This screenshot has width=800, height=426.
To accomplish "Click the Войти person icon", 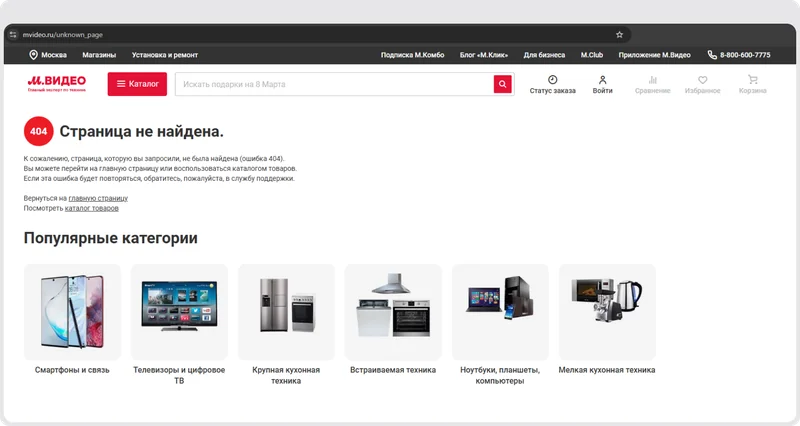I will (x=603, y=80).
